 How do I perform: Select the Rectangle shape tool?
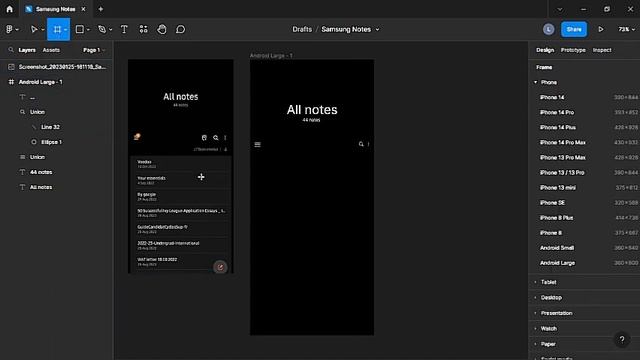(80, 29)
